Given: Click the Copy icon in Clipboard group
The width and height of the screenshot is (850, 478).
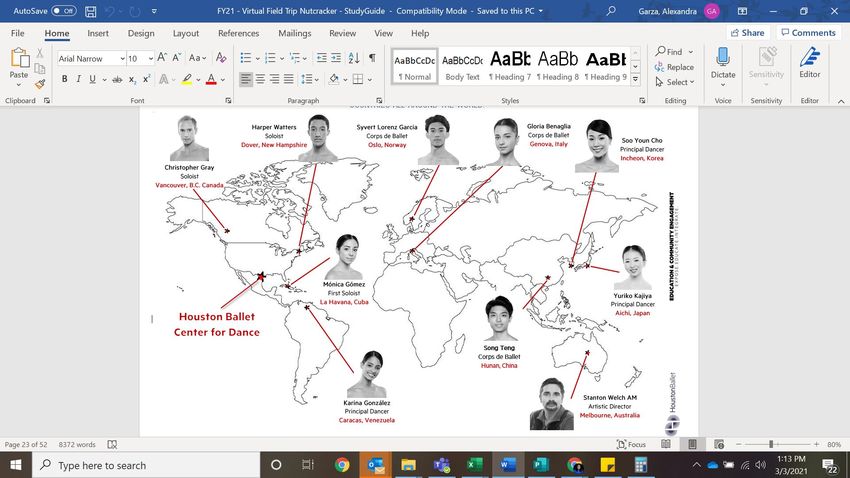Looking at the screenshot, I should [40, 68].
